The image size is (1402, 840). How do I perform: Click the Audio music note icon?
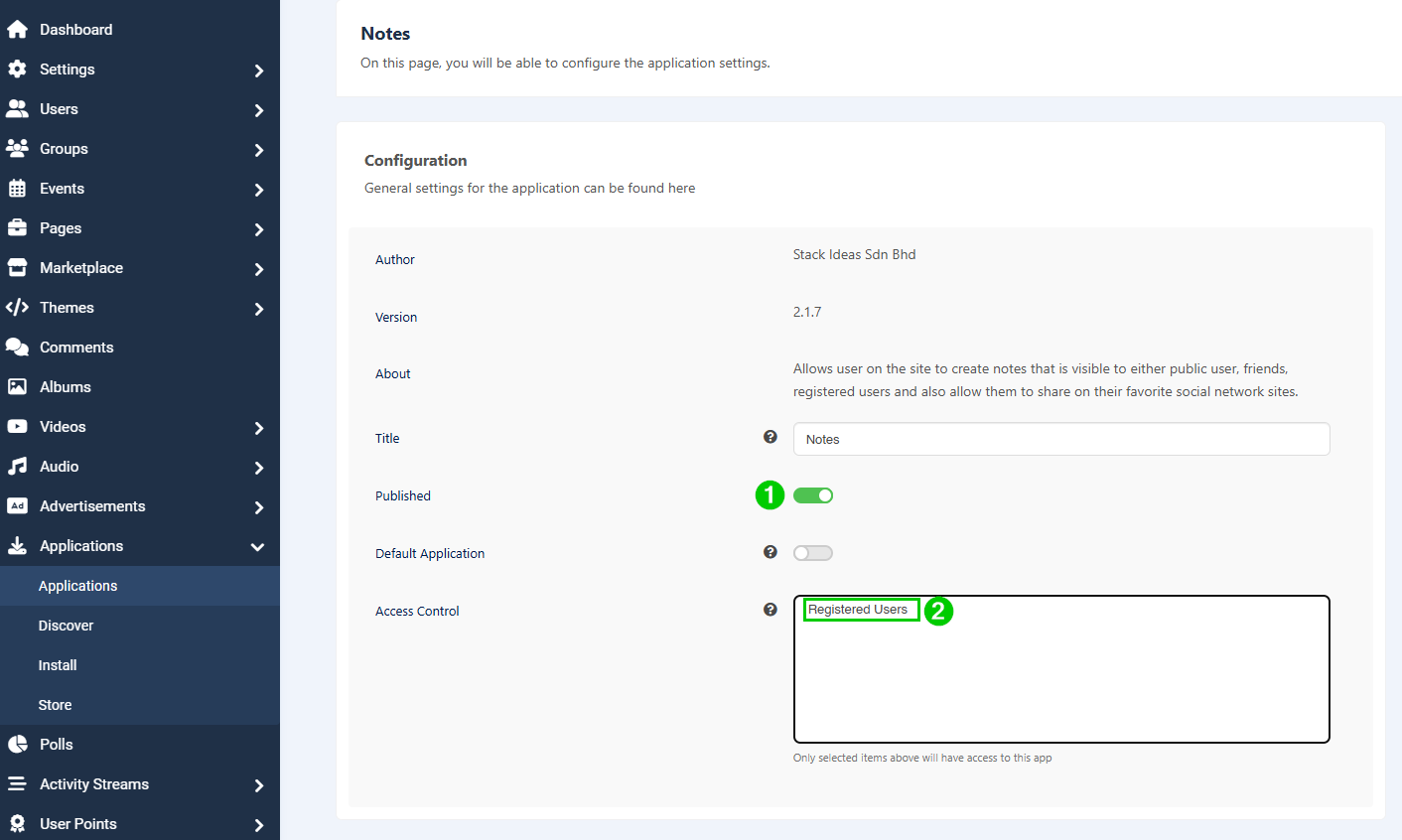pyautogui.click(x=17, y=466)
